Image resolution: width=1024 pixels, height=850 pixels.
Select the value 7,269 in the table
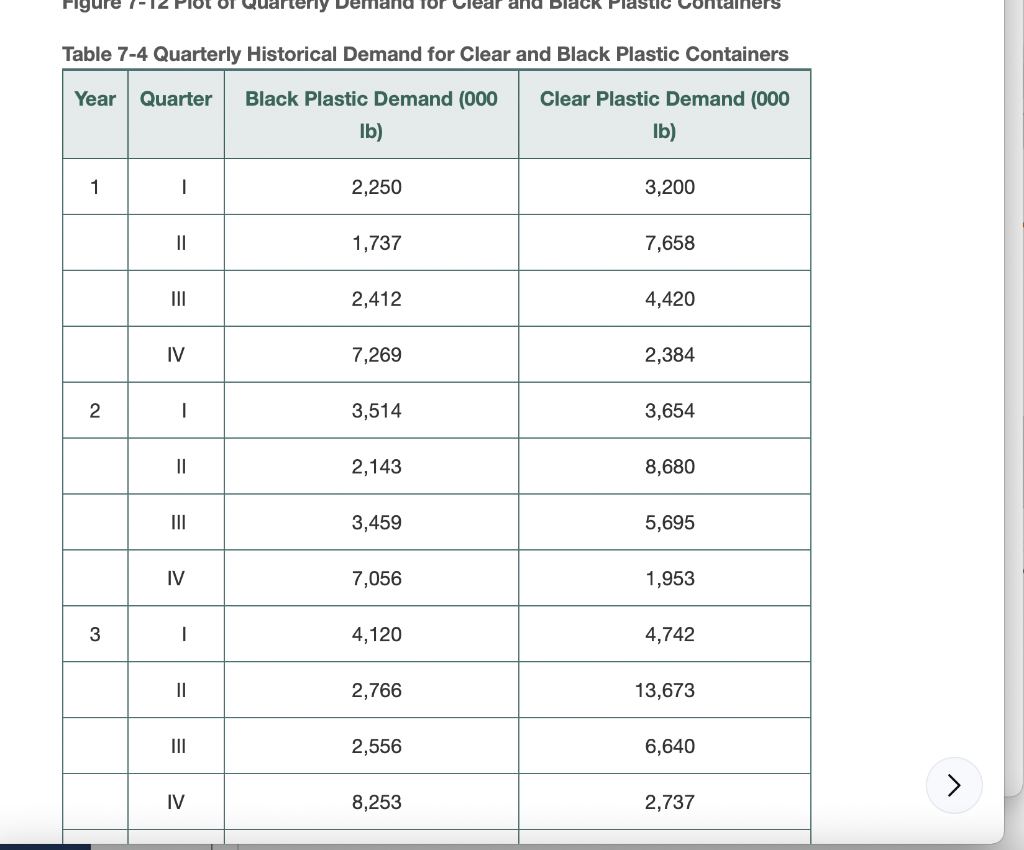click(371, 354)
